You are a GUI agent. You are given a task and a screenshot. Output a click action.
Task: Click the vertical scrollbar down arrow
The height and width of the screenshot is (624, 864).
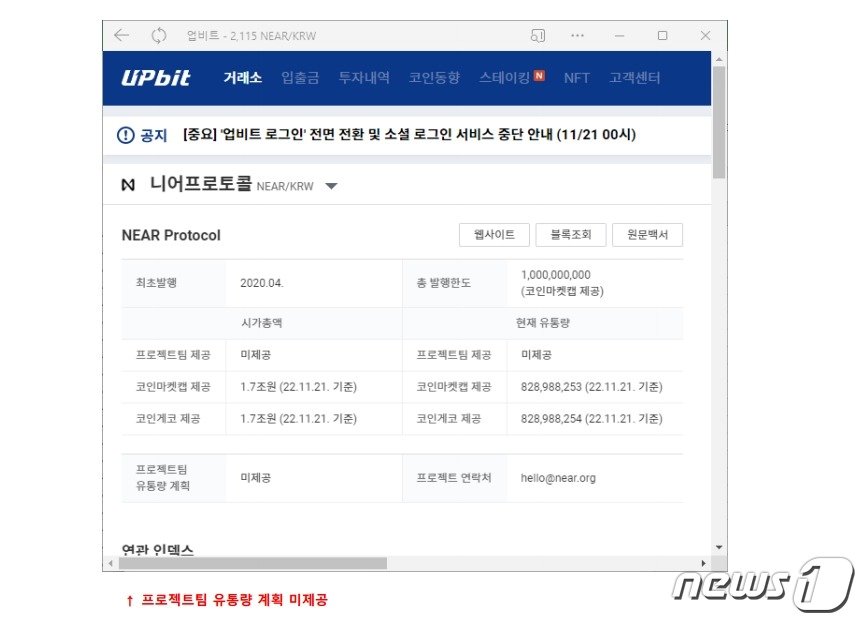click(719, 547)
